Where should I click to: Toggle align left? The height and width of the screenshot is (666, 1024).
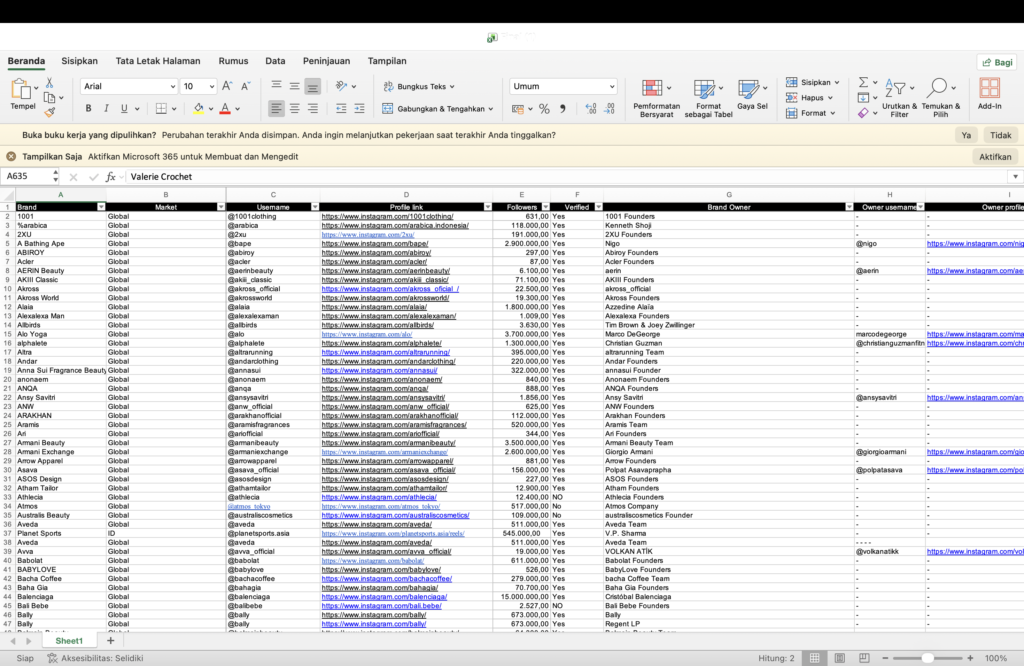(276, 108)
